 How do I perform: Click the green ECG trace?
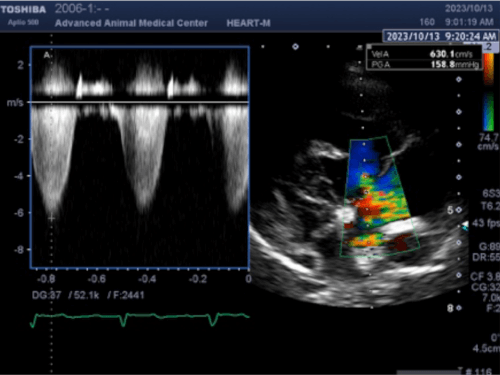[x=140, y=319]
